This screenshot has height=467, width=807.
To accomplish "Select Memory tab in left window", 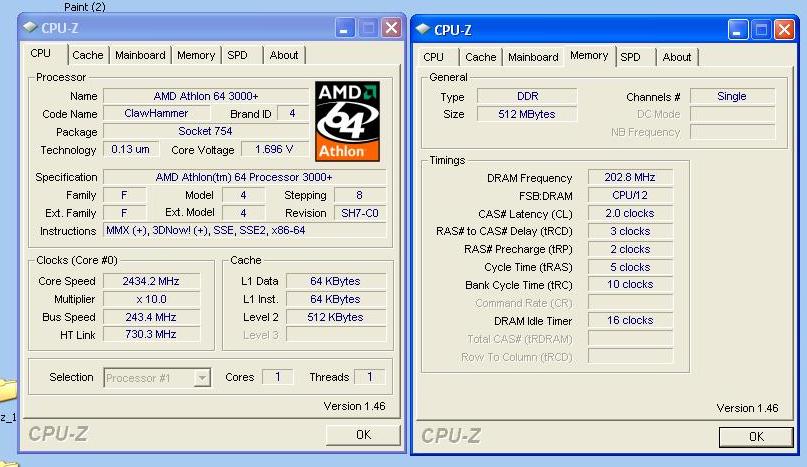I will click(196, 55).
